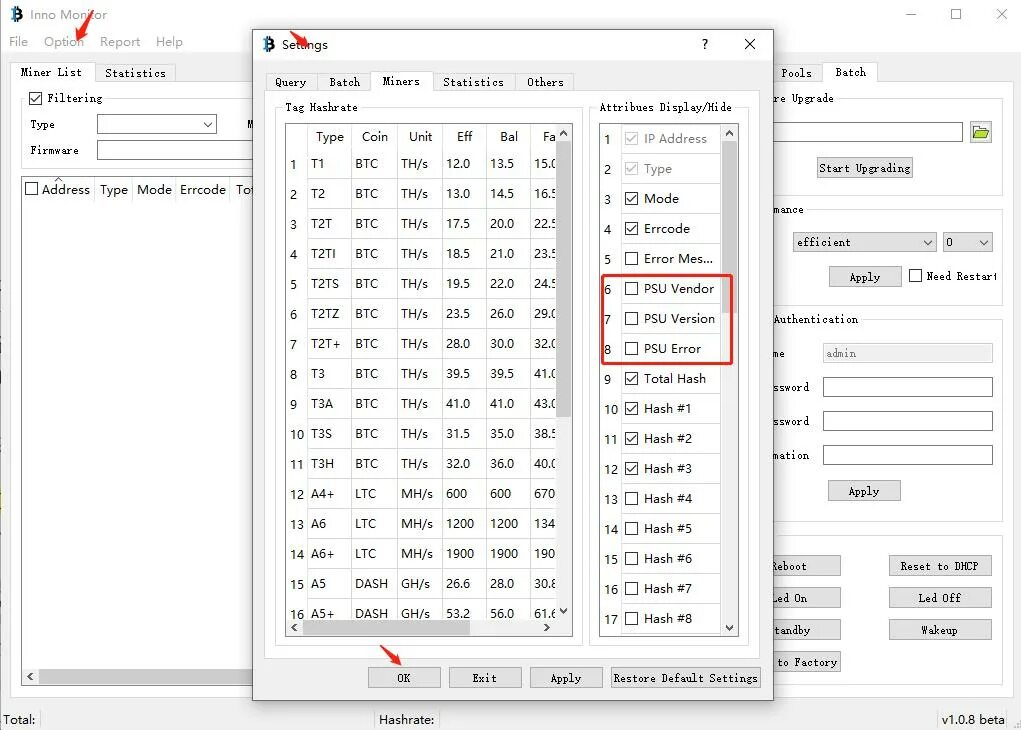This screenshot has width=1021, height=730.
Task: Switch to the Others settings tab
Action: click(545, 82)
